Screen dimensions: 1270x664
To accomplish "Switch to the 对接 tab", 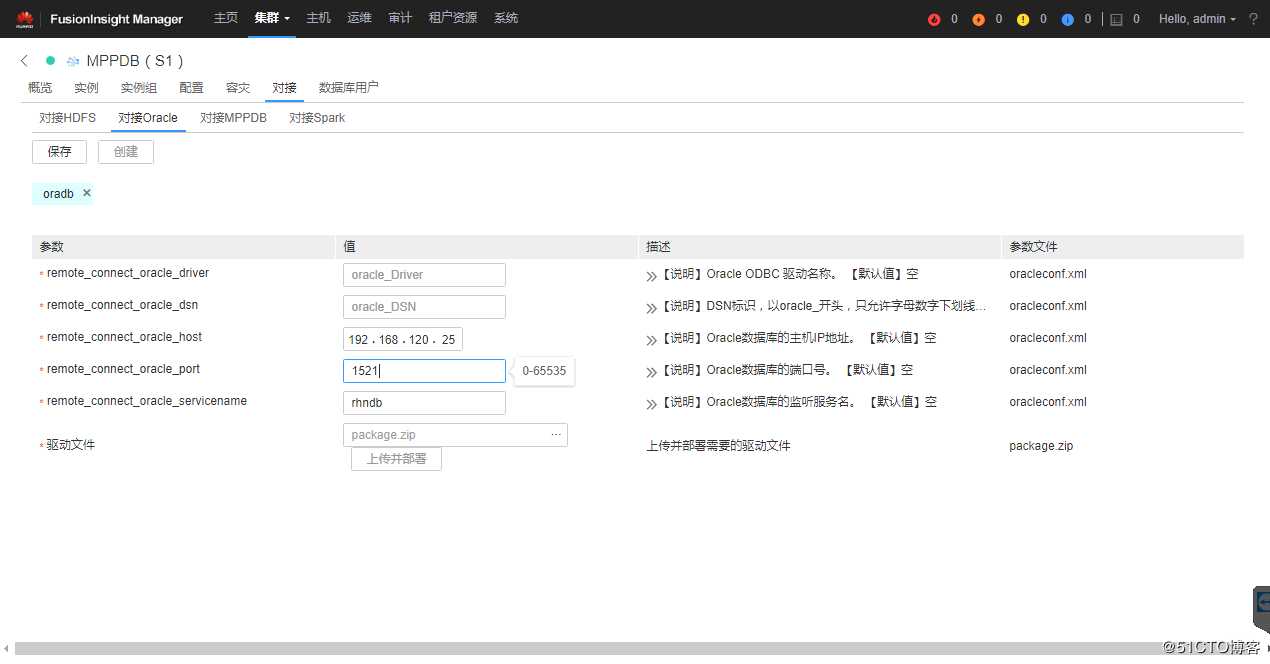I will click(x=285, y=88).
